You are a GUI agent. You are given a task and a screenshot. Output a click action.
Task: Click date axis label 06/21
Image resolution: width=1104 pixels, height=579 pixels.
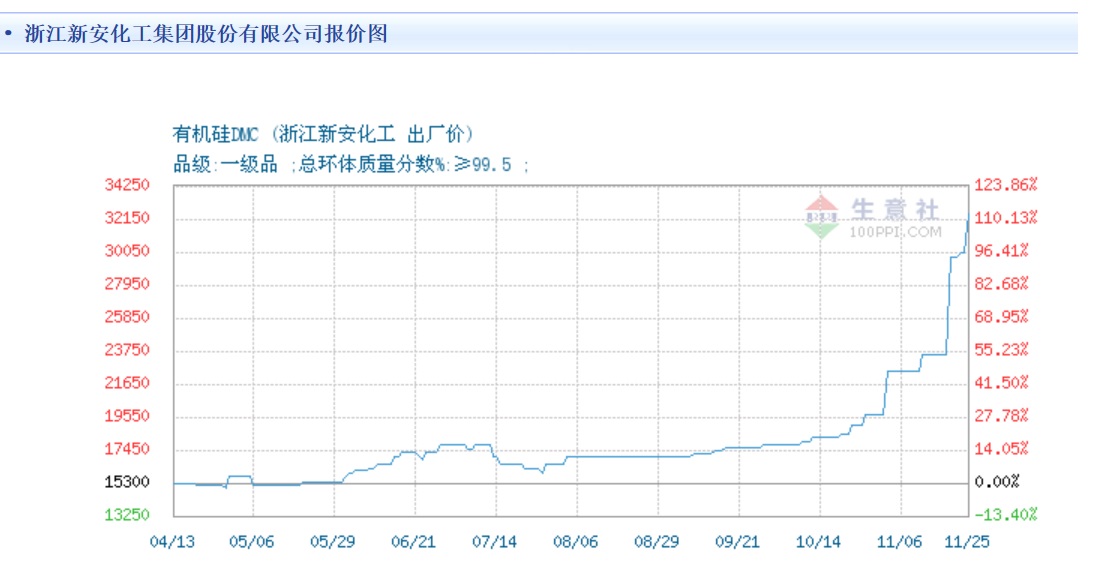pyautogui.click(x=413, y=542)
